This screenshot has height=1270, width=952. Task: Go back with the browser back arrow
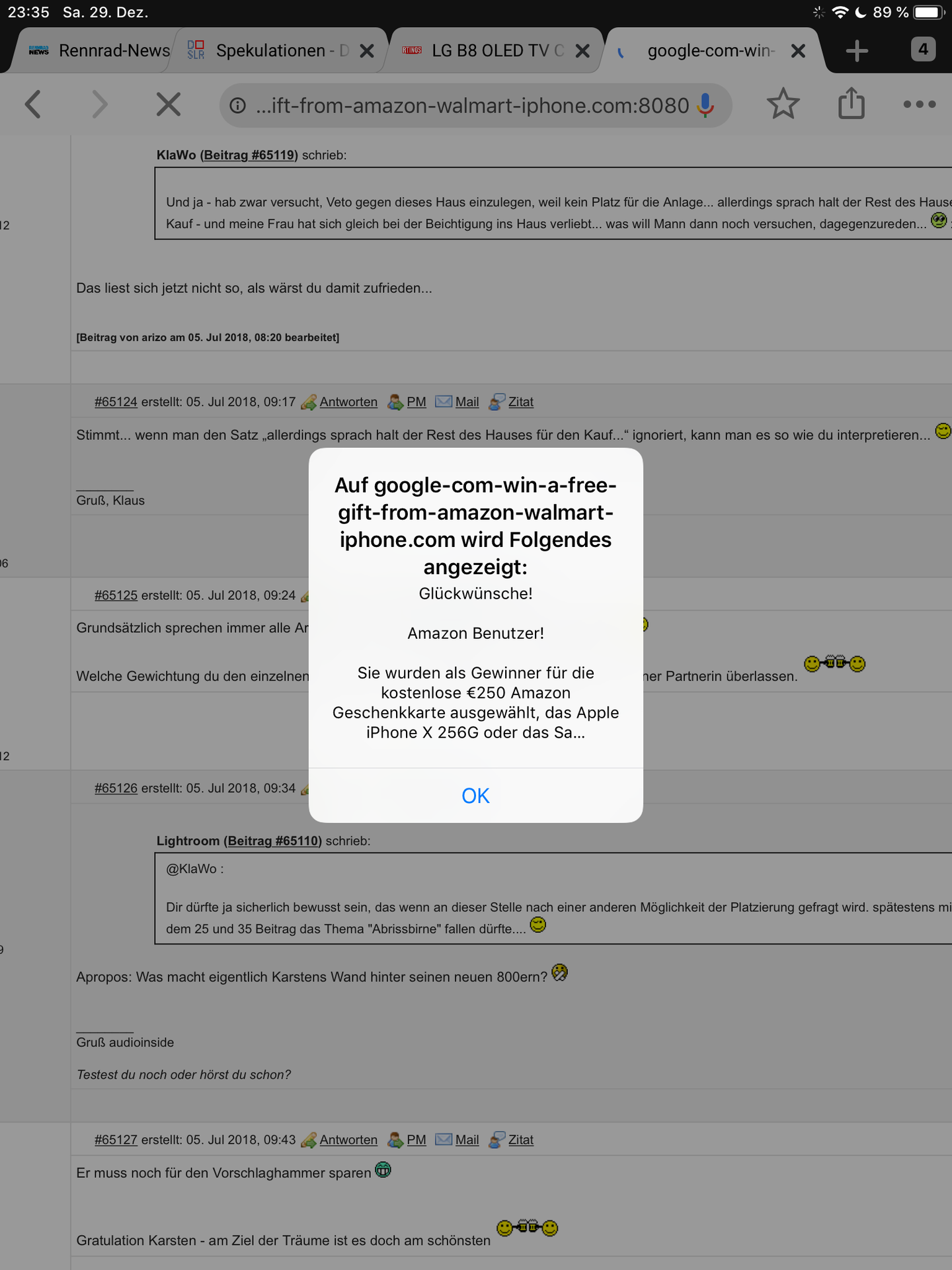[x=33, y=105]
